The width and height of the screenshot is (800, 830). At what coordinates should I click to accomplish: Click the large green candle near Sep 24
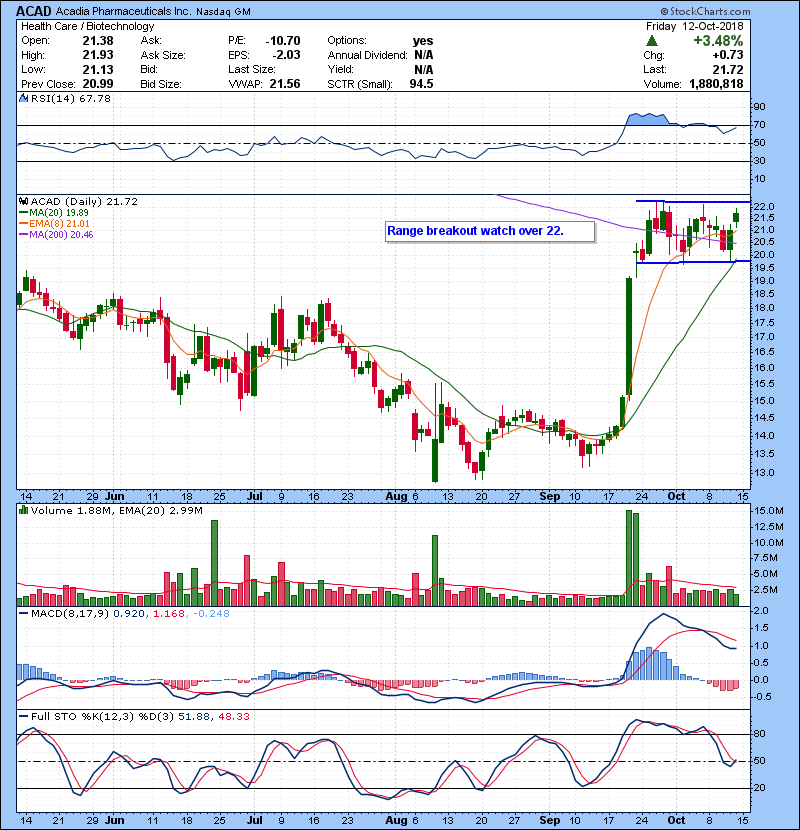coord(629,336)
